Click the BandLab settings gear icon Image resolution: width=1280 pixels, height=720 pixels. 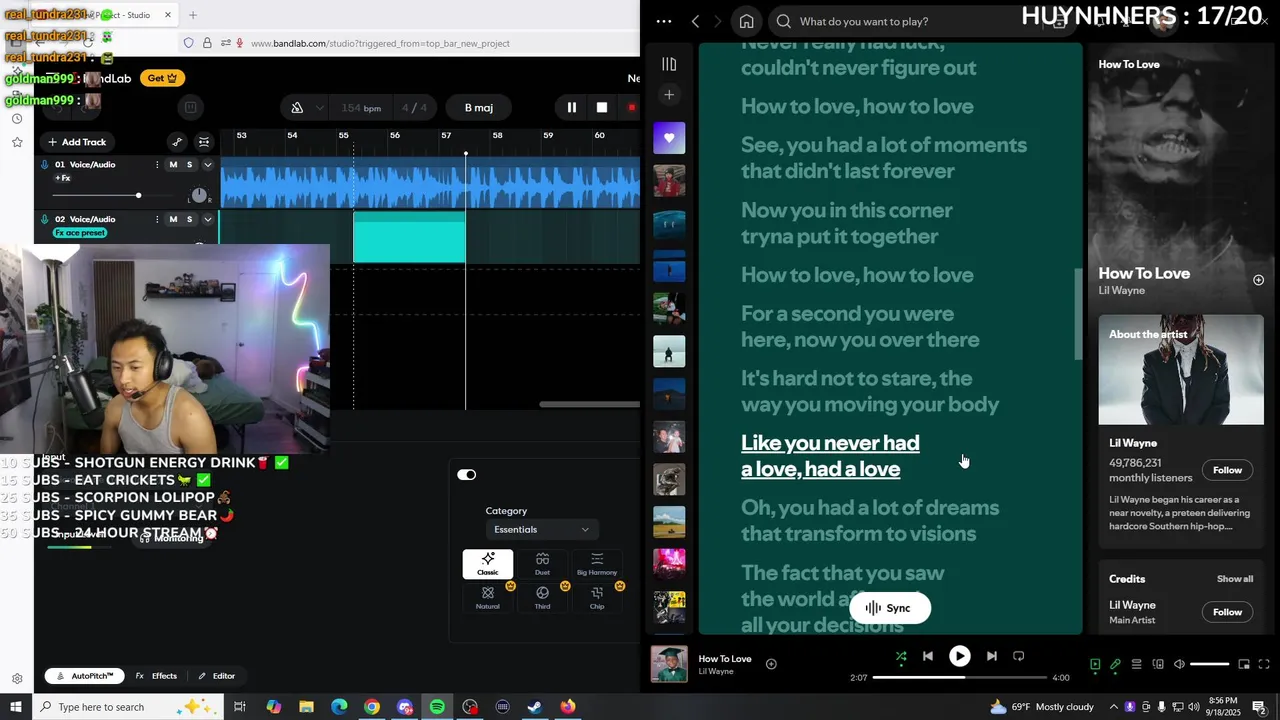pos(17,678)
